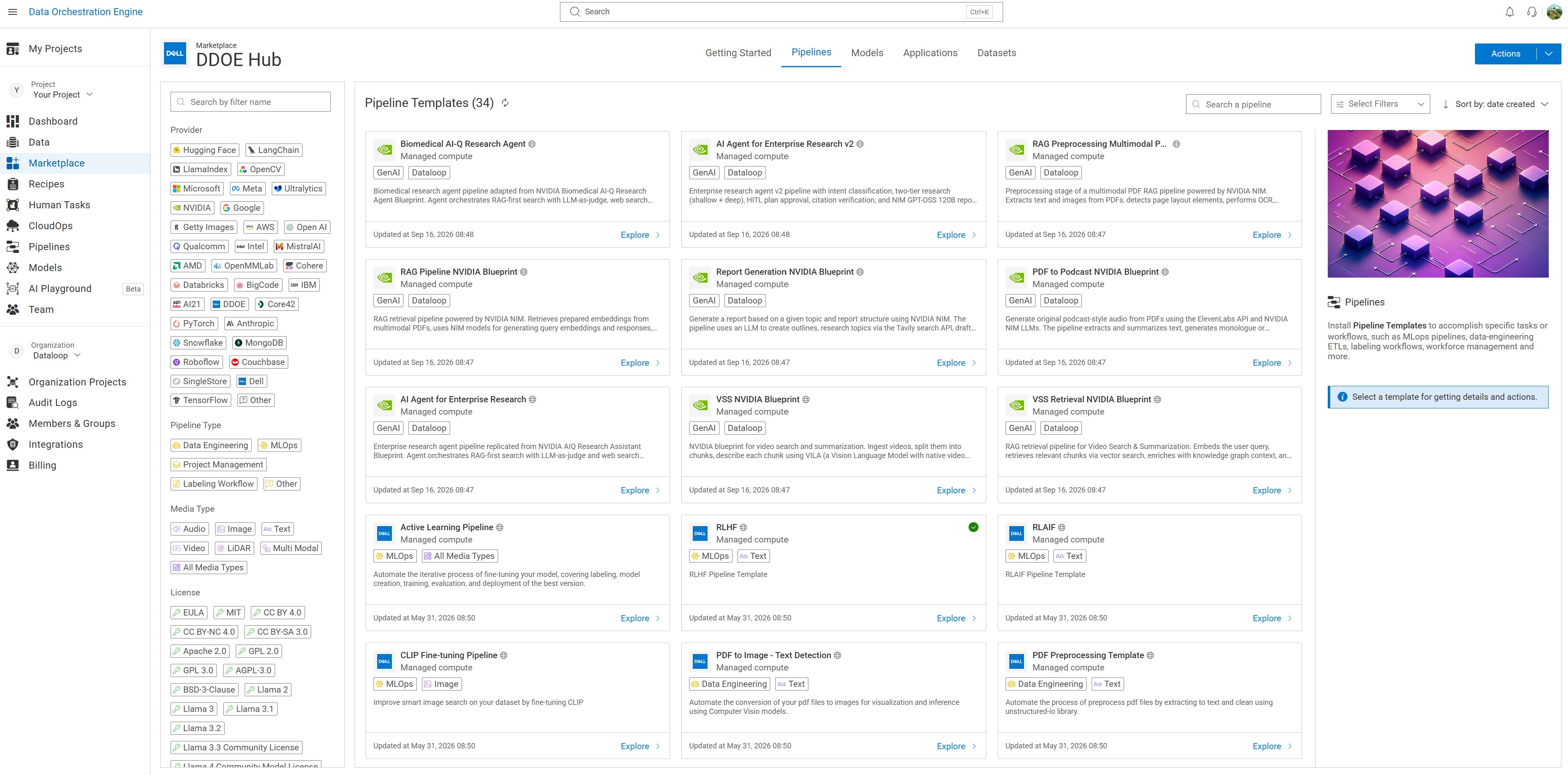
Task: Go to CloudOps in sidebar
Action: pos(50,226)
